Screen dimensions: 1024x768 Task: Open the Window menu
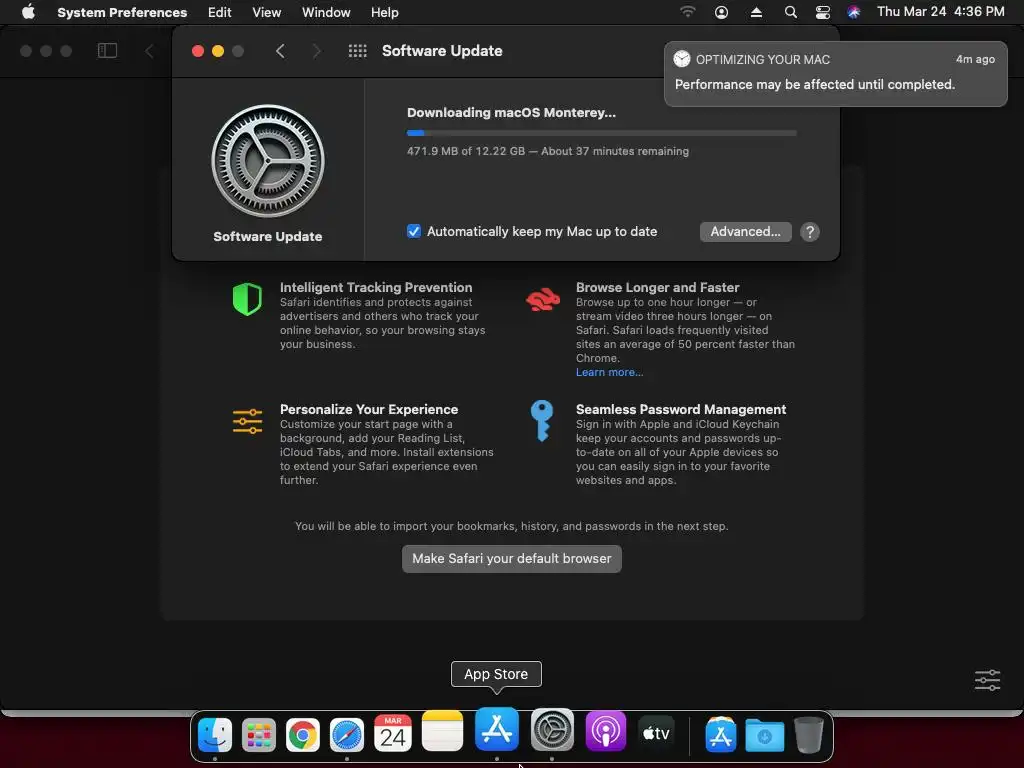(326, 12)
